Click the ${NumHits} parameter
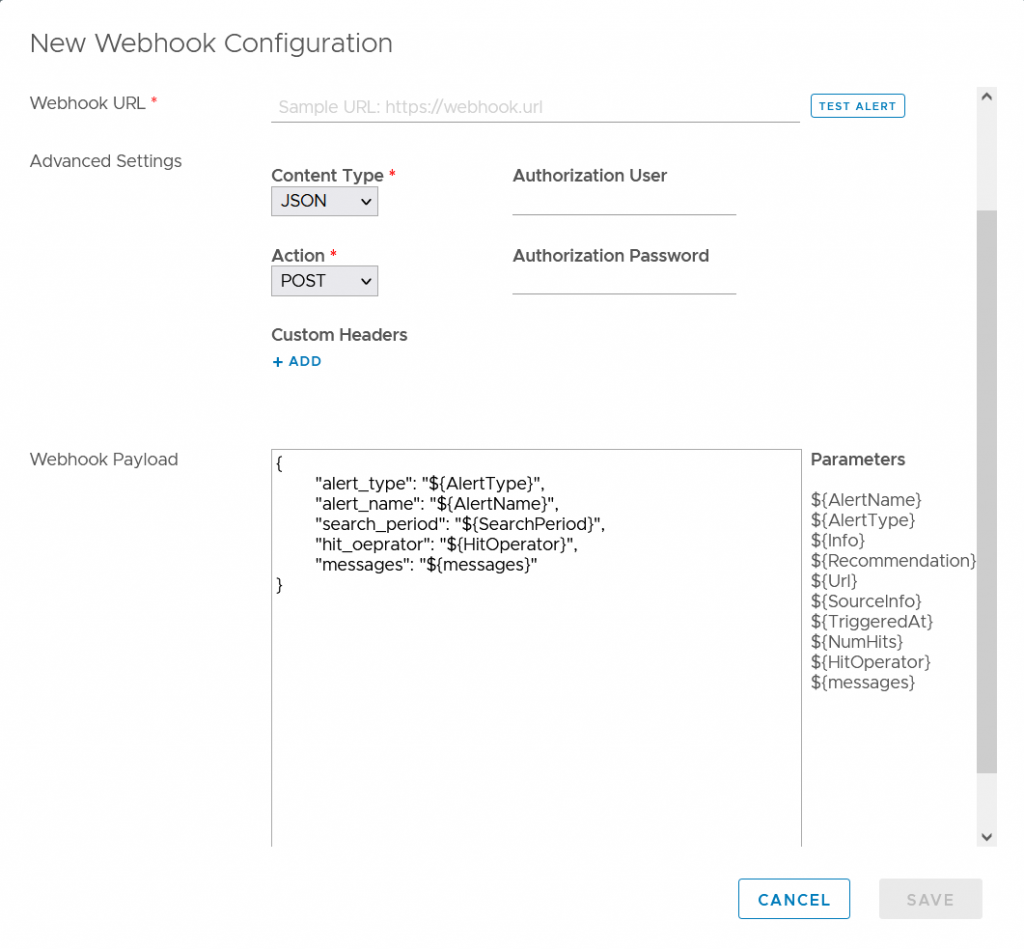1024x949 pixels. 857,642
